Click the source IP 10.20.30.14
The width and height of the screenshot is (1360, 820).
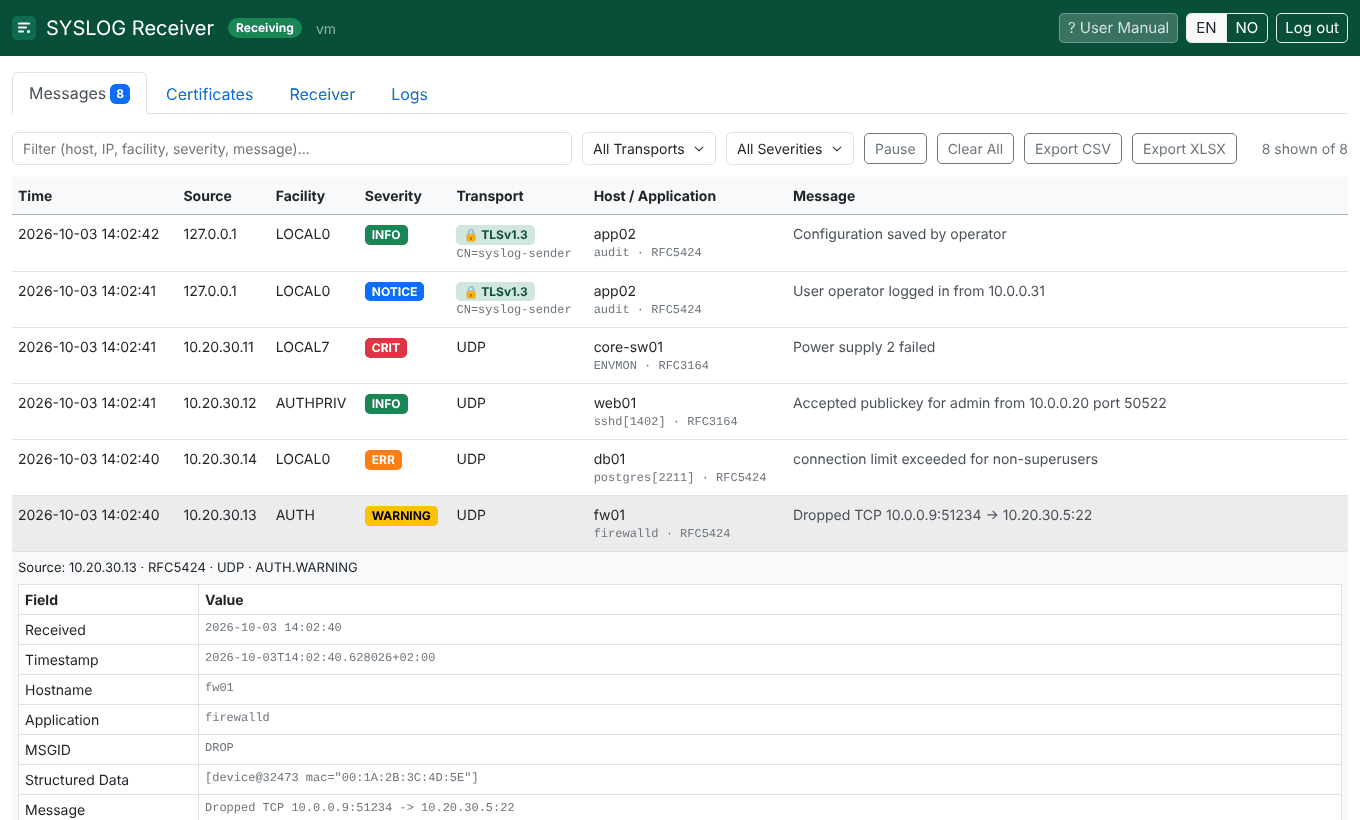click(220, 459)
